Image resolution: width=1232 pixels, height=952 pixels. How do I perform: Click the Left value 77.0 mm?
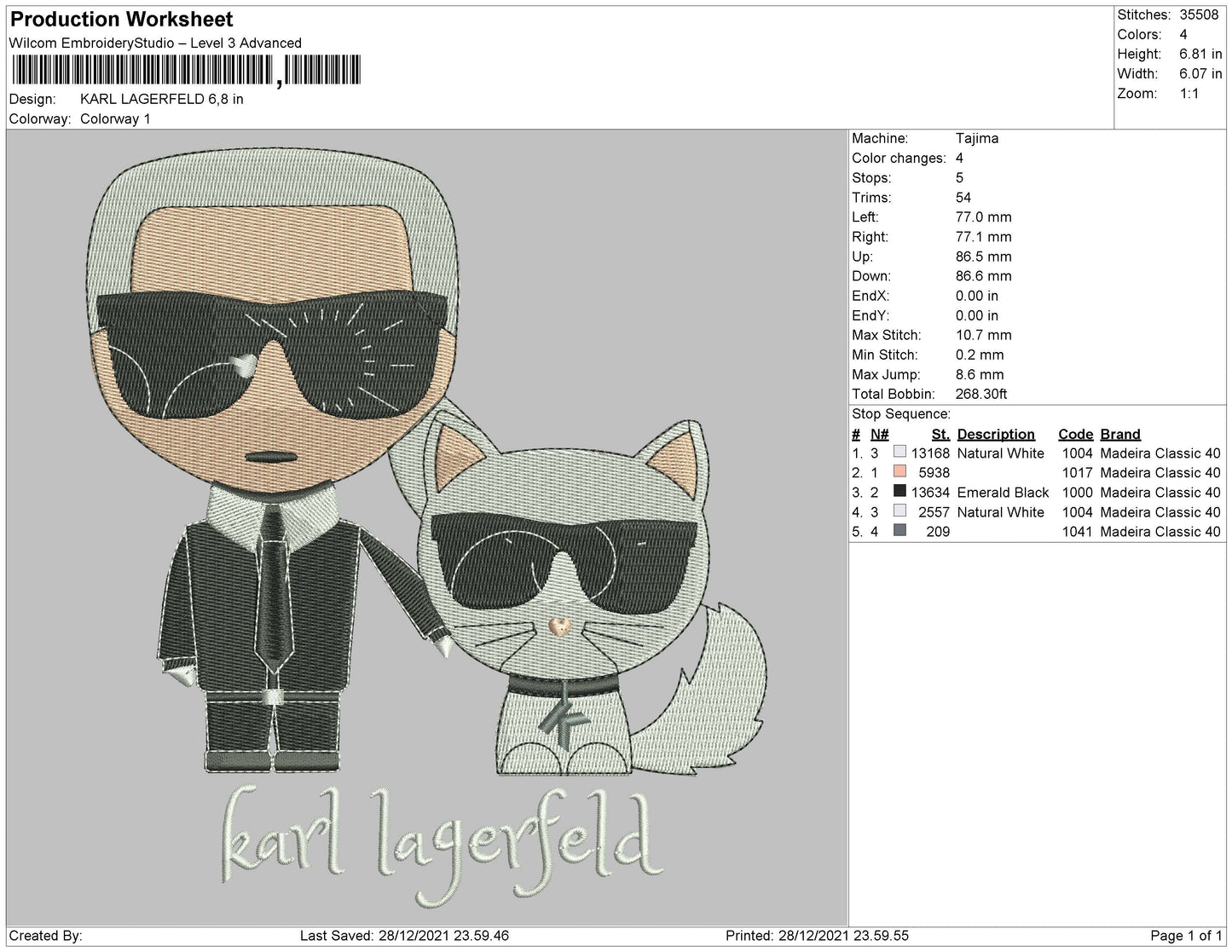click(984, 217)
